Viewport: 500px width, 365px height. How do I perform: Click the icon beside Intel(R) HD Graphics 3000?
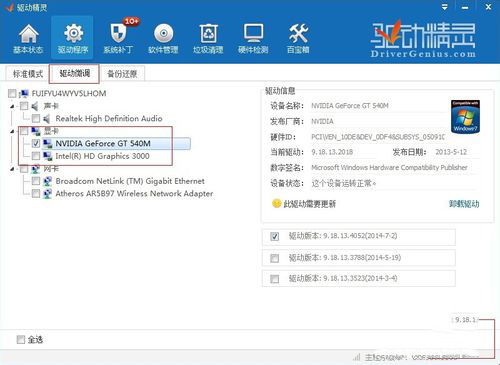click(x=47, y=156)
